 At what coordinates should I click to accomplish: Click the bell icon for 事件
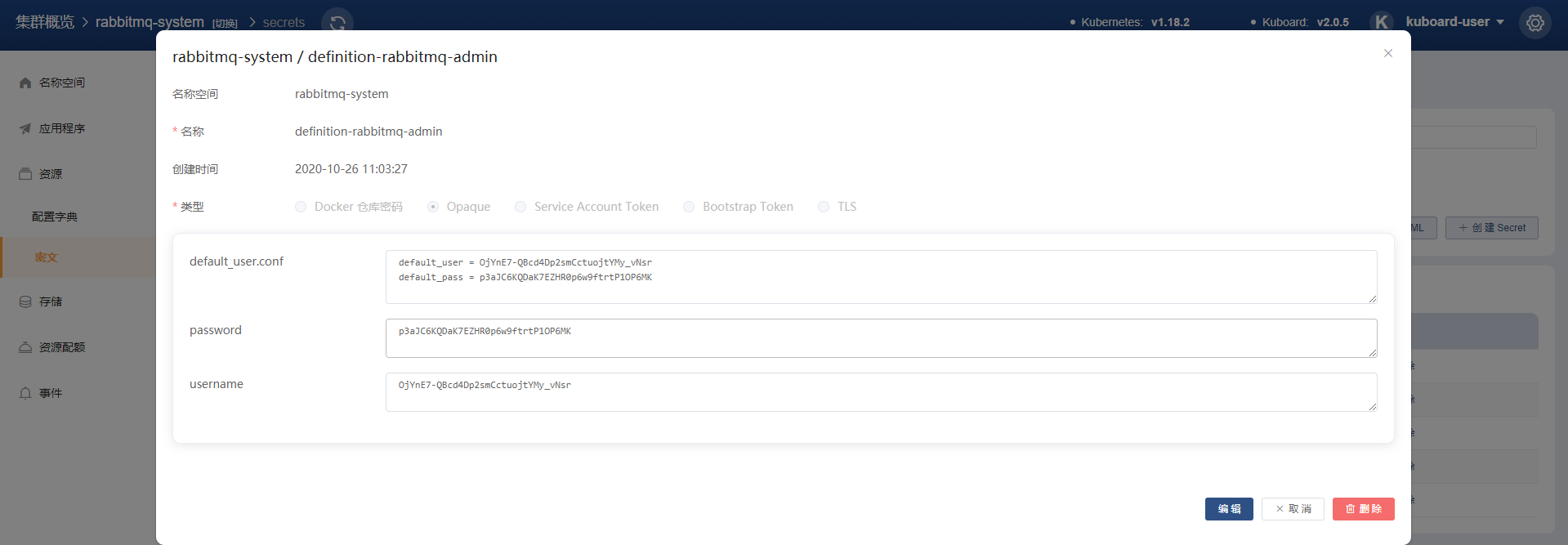click(x=25, y=393)
